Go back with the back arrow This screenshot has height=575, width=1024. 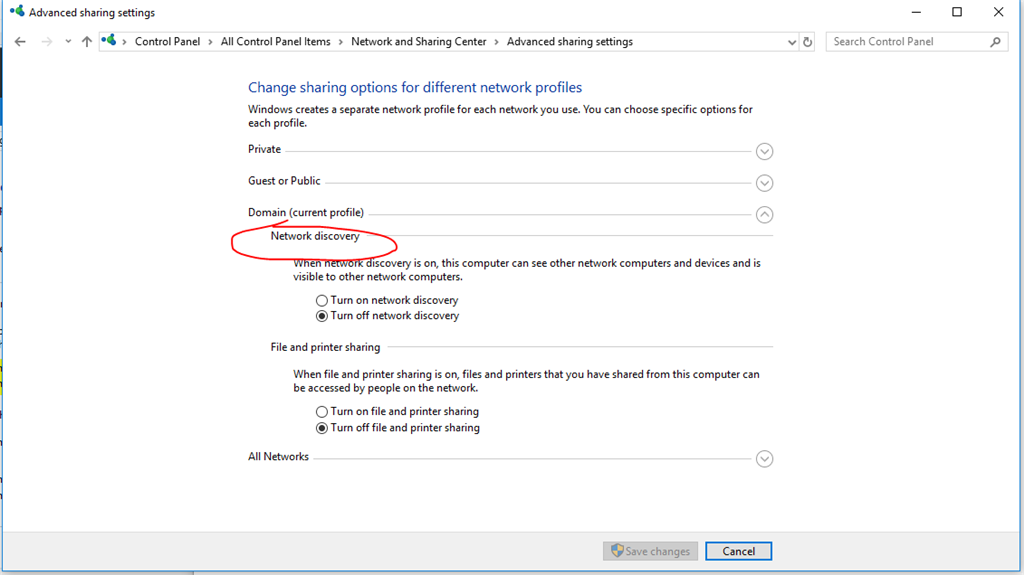click(x=20, y=42)
